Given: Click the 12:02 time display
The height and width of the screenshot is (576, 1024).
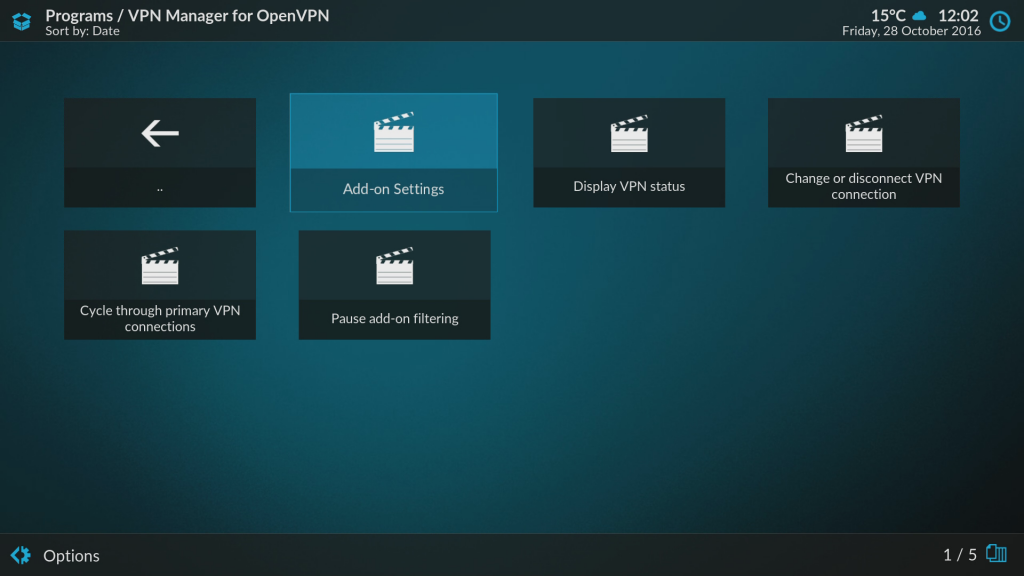Looking at the screenshot, I should click(958, 15).
